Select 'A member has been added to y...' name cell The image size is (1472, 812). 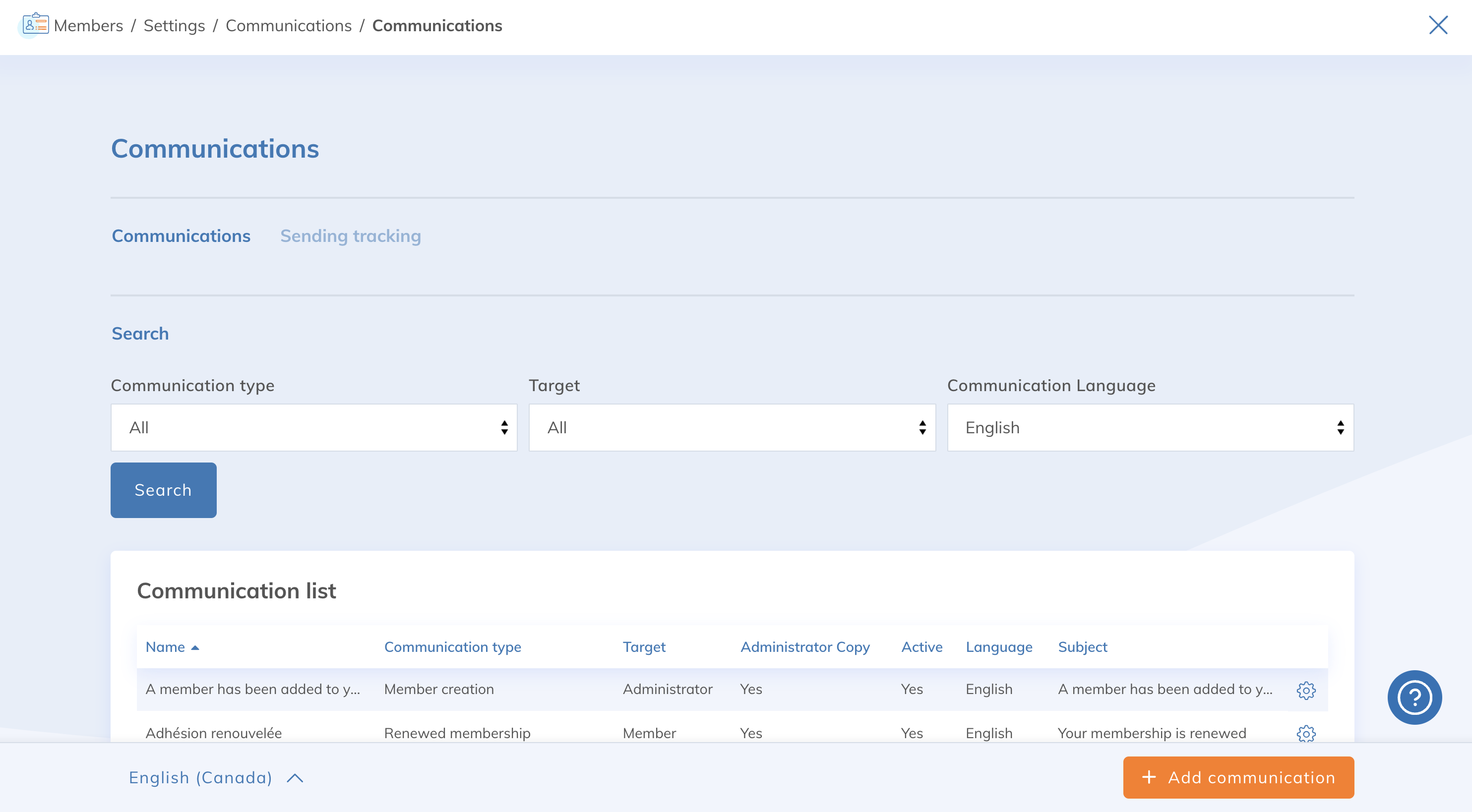252,689
